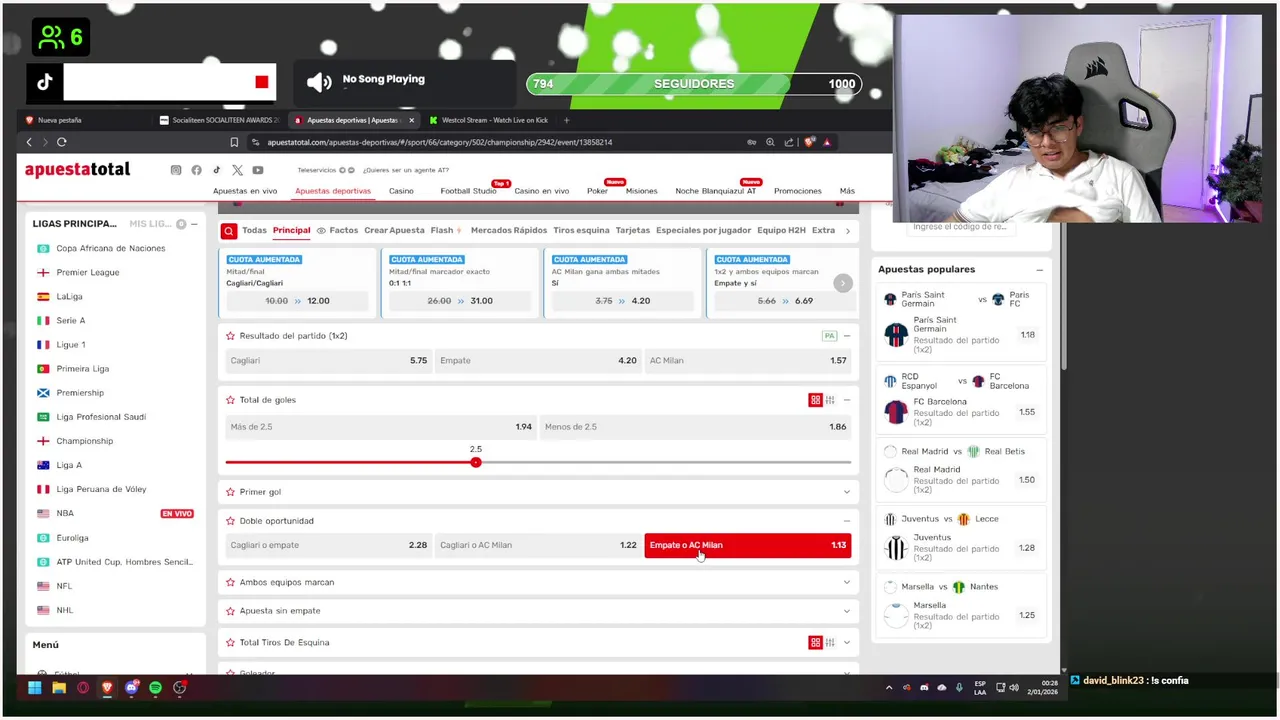
Task: Click the red market search icon
Action: 229,231
